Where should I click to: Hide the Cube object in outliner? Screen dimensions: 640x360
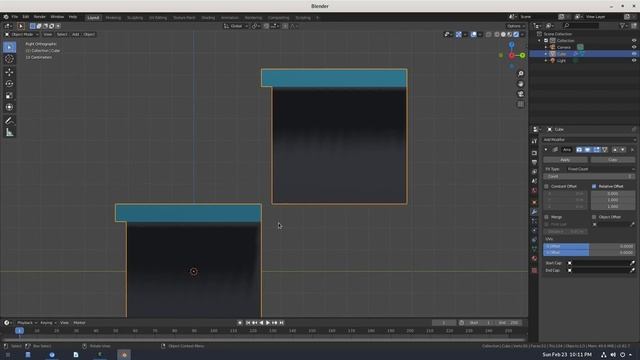(x=634, y=54)
